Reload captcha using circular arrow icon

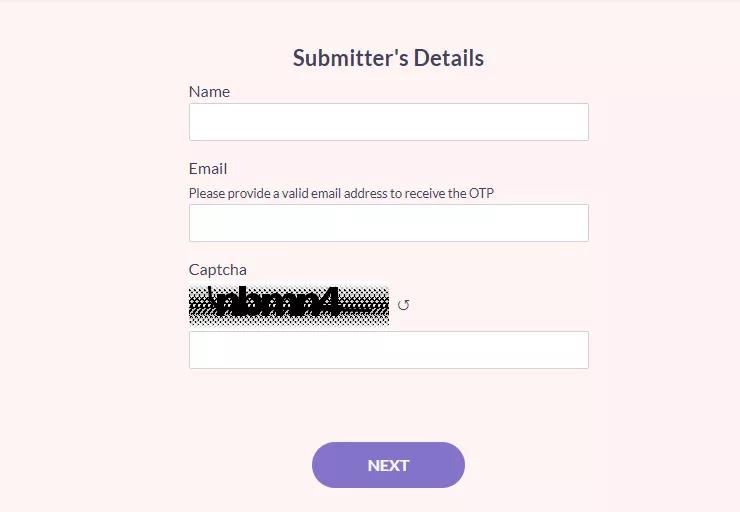point(403,305)
